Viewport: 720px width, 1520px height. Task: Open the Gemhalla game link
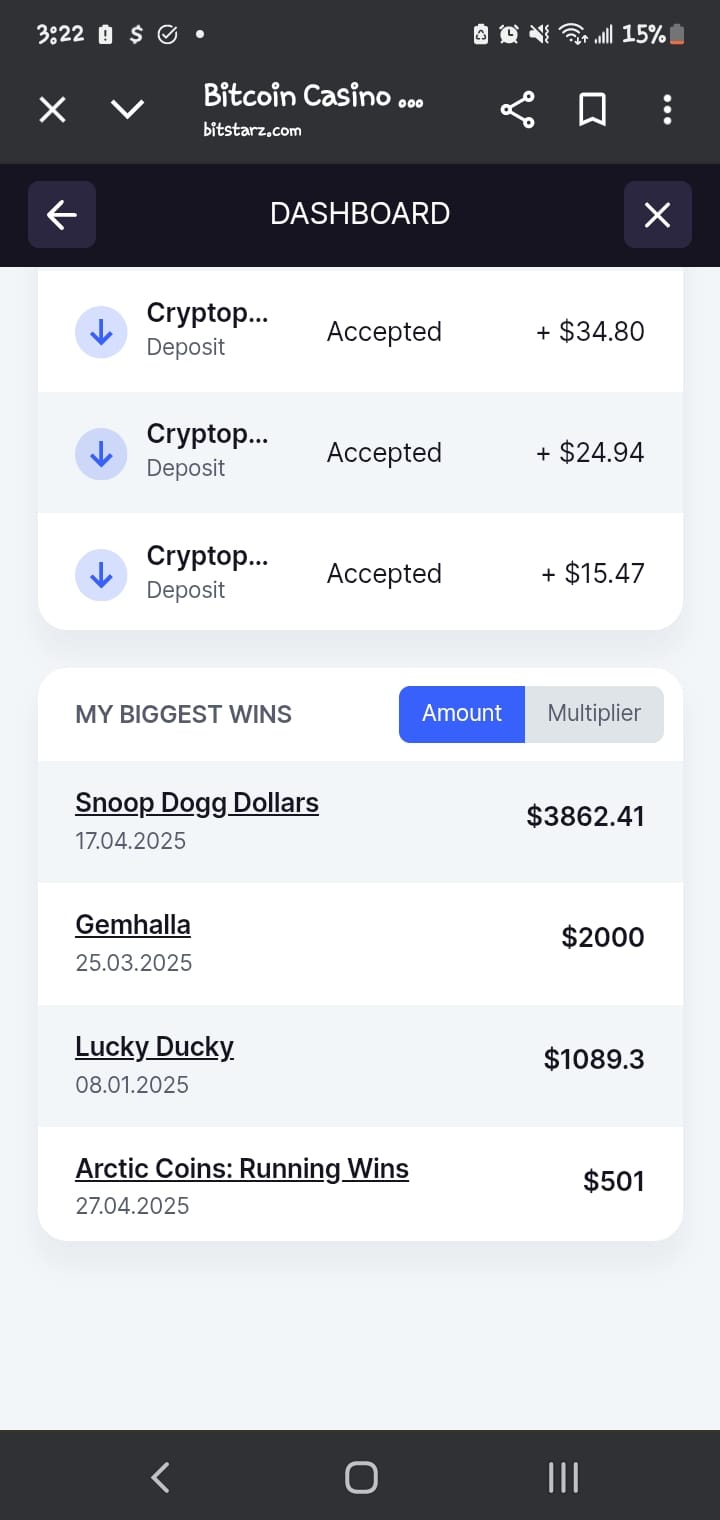pyautogui.click(x=133, y=925)
